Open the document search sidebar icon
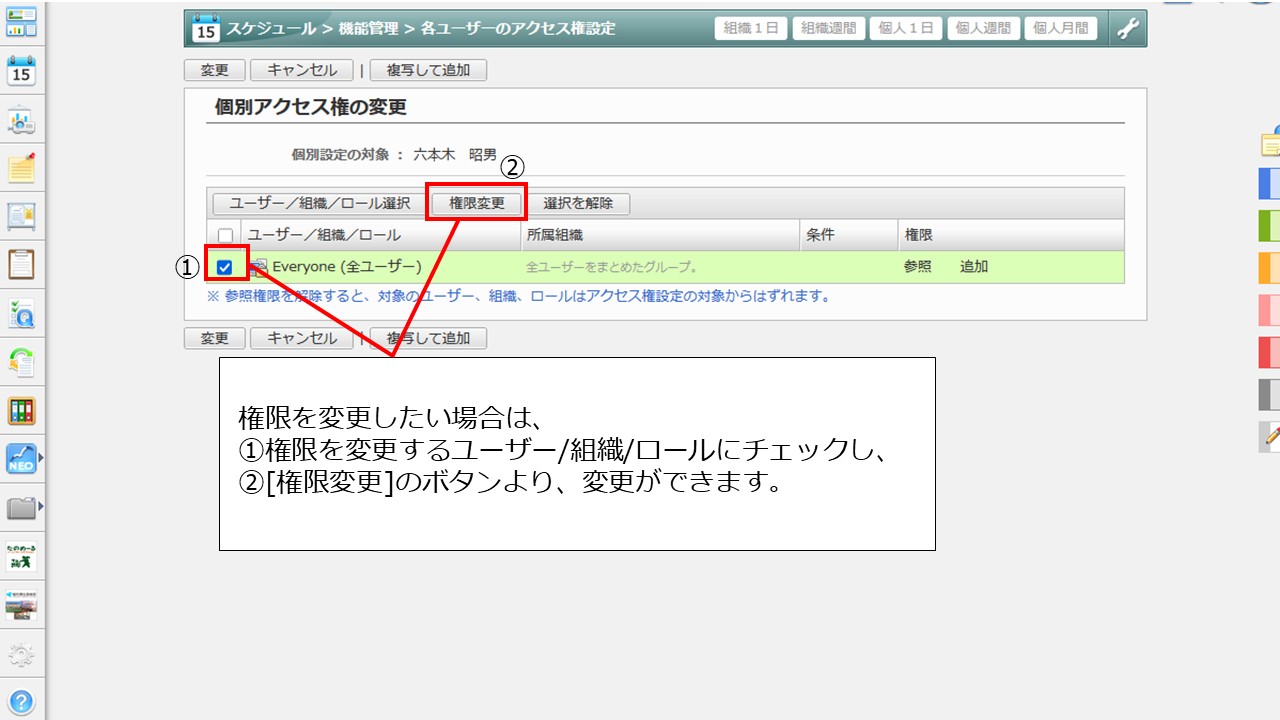Viewport: 1280px width, 720px height. [21, 313]
